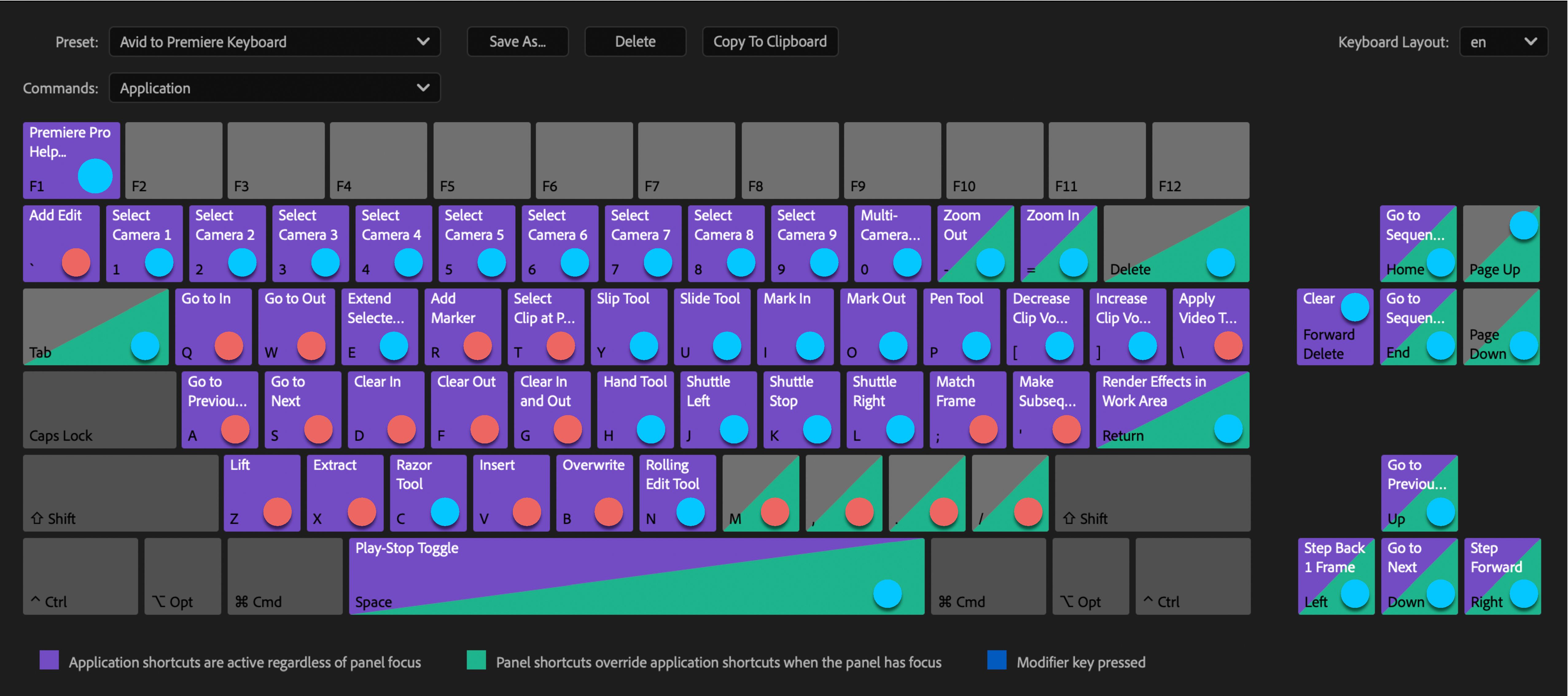Select the Clear Out F key
1568x696 pixels.
click(x=469, y=410)
